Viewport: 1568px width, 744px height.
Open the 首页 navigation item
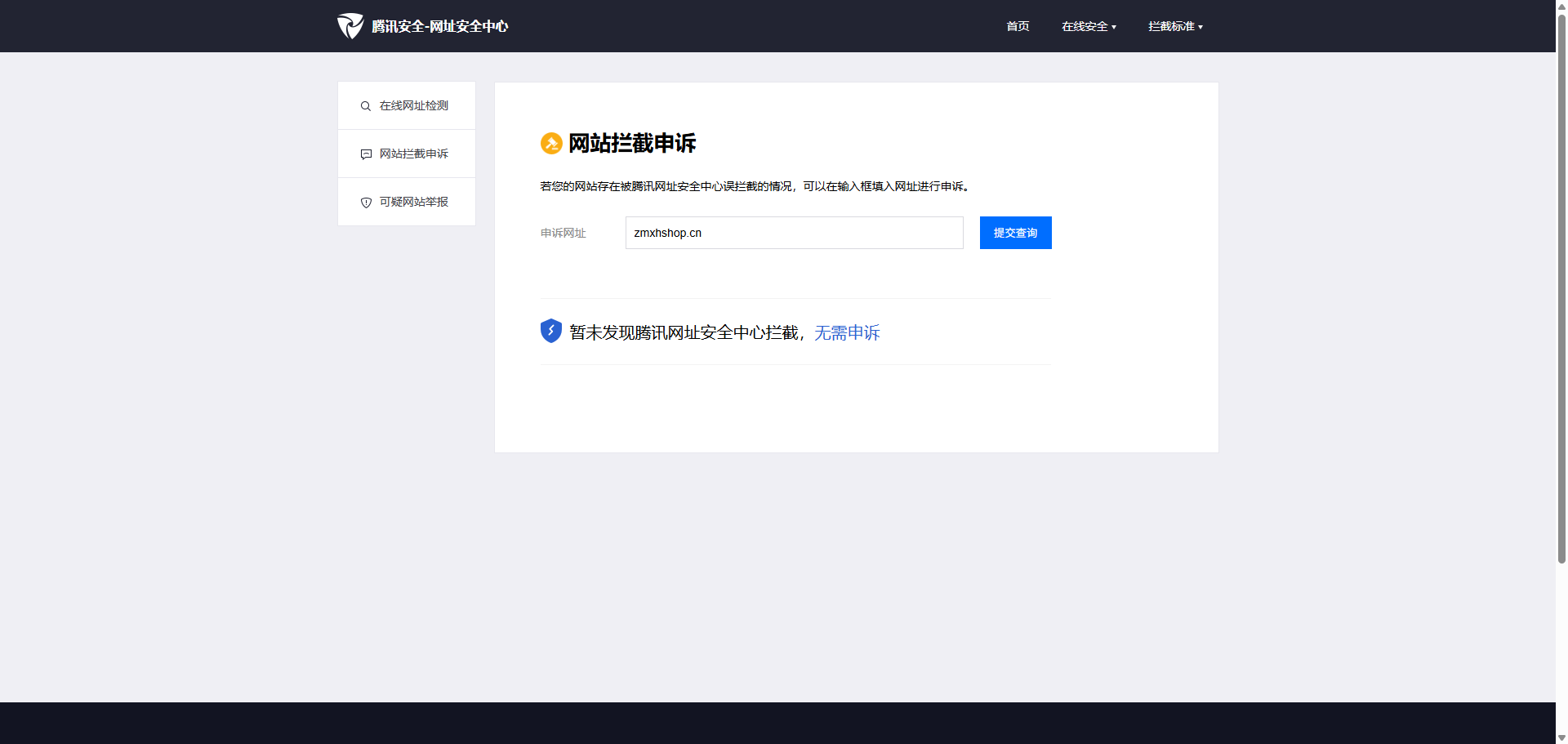click(x=1018, y=26)
